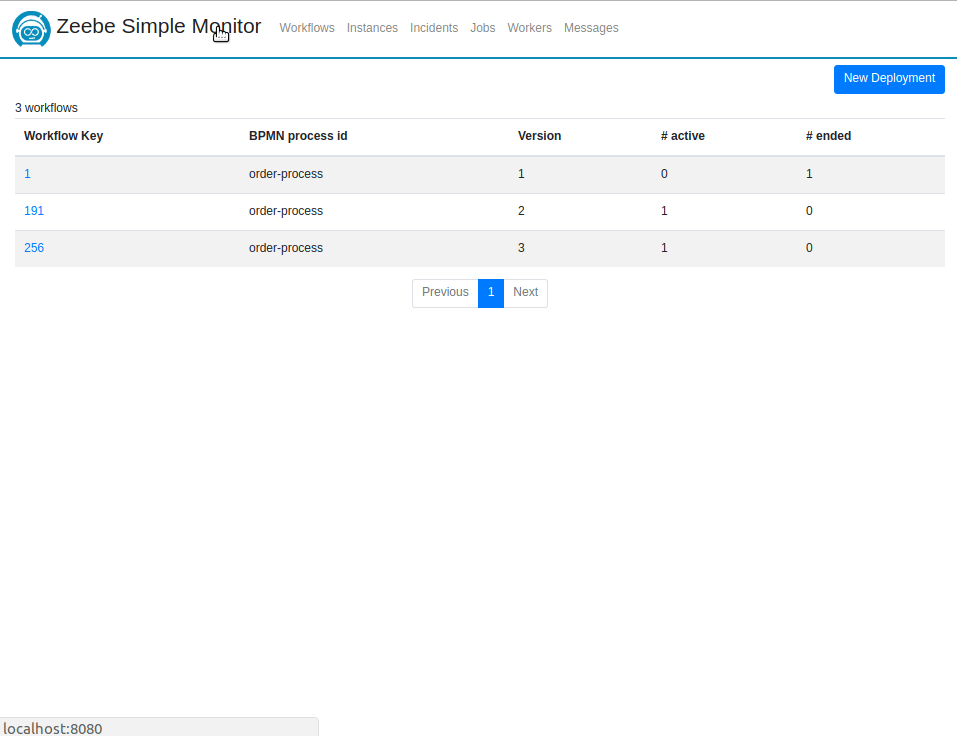Open workflow key 1 link
Viewport: 957px width, 736px height.
pyautogui.click(x=27, y=174)
